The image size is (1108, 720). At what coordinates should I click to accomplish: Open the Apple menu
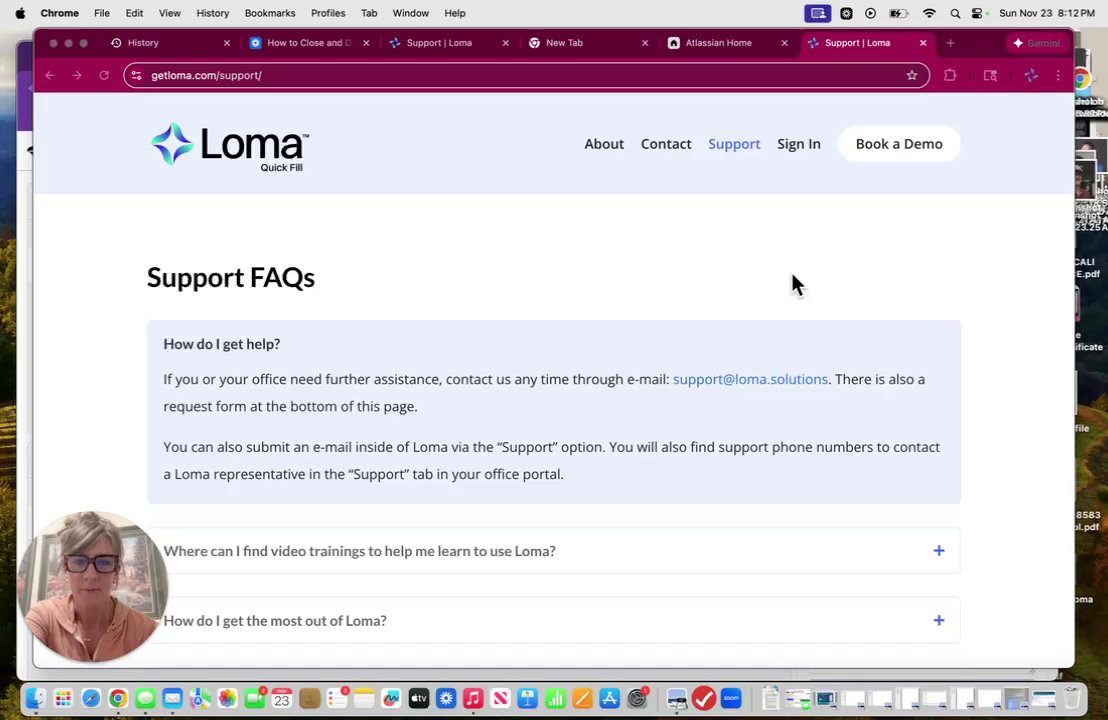20,13
